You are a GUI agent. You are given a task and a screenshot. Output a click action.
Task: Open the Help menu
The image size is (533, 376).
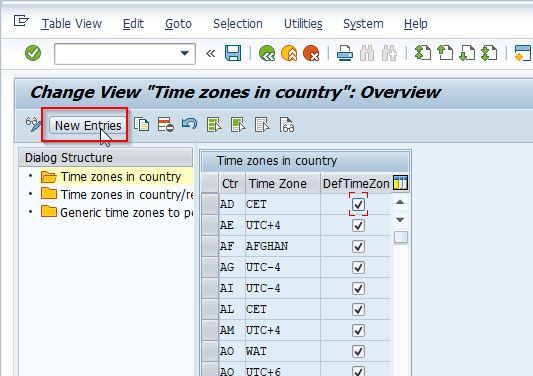pyautogui.click(x=416, y=24)
